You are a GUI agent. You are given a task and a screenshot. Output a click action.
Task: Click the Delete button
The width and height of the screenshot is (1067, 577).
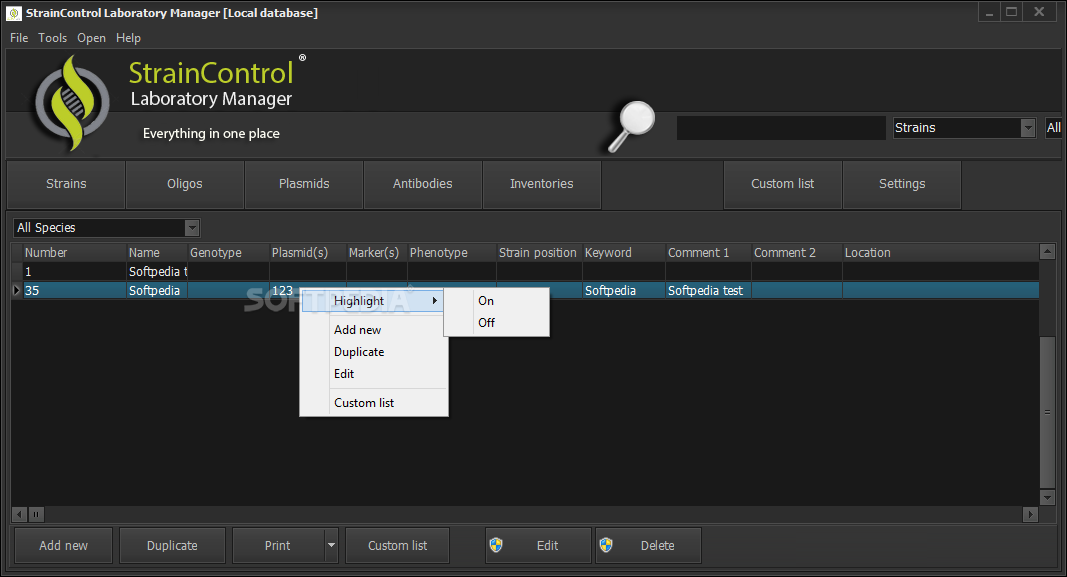pyautogui.click(x=648, y=545)
